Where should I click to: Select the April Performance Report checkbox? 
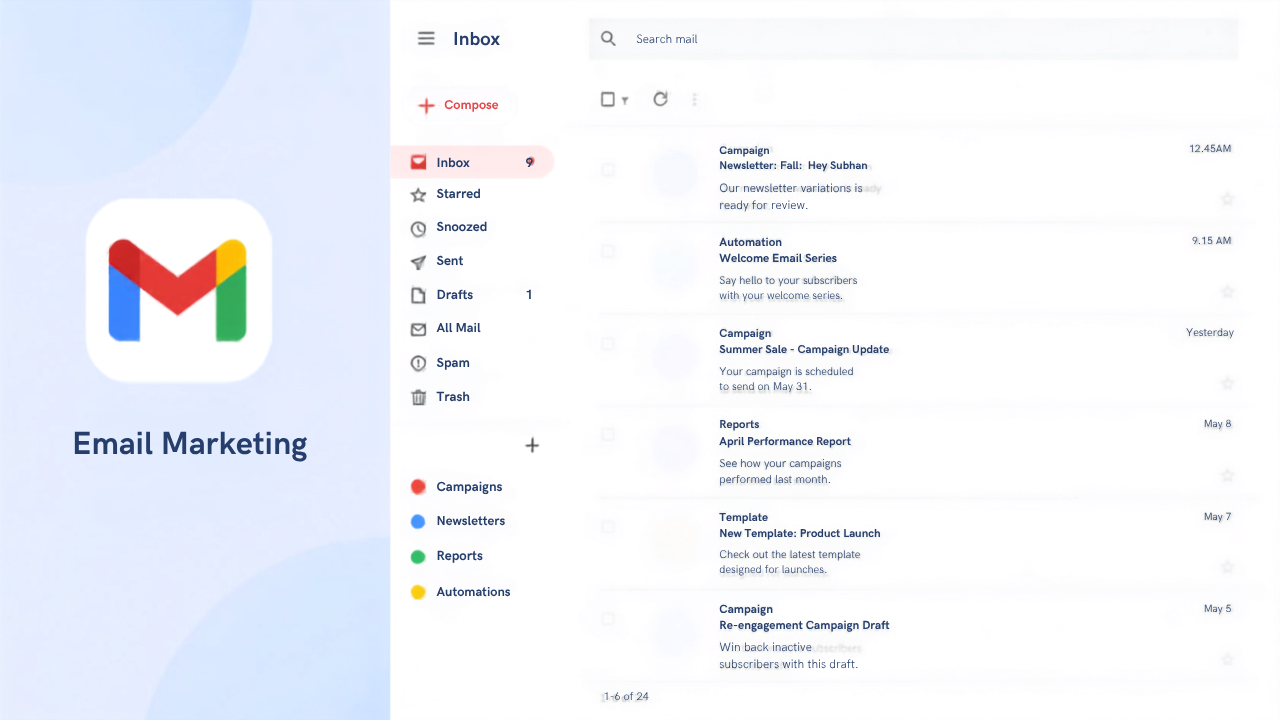(x=607, y=434)
